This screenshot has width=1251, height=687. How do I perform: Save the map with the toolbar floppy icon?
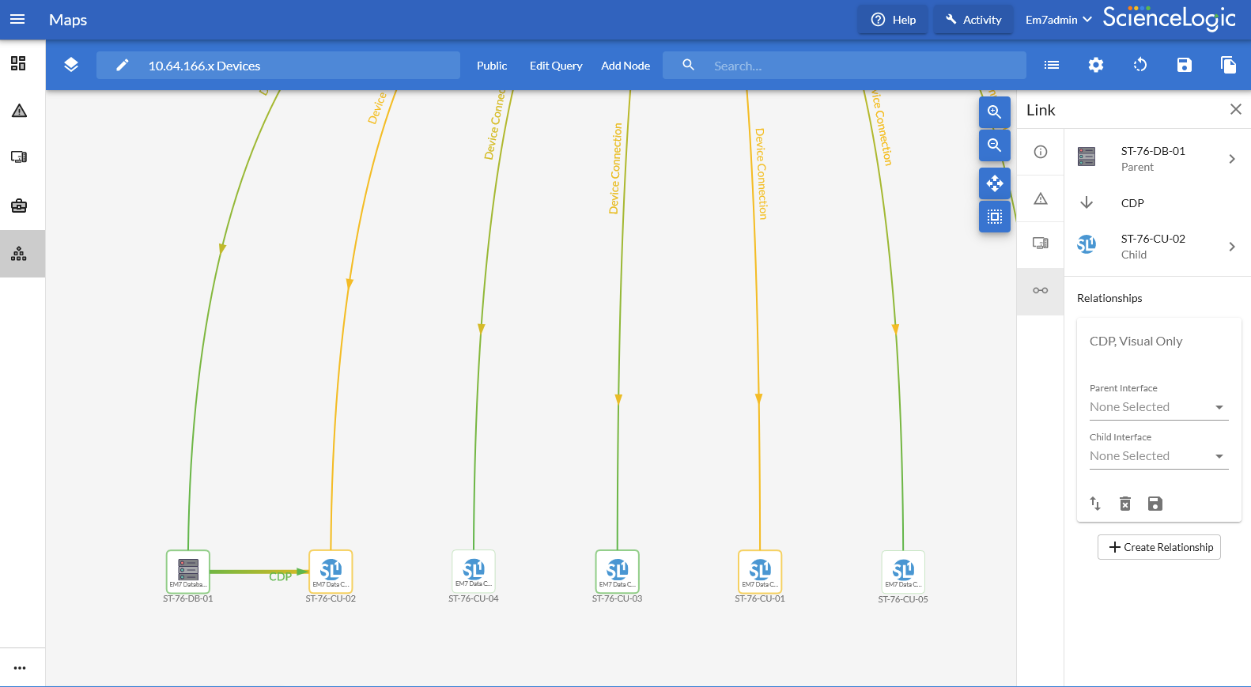(x=1184, y=65)
